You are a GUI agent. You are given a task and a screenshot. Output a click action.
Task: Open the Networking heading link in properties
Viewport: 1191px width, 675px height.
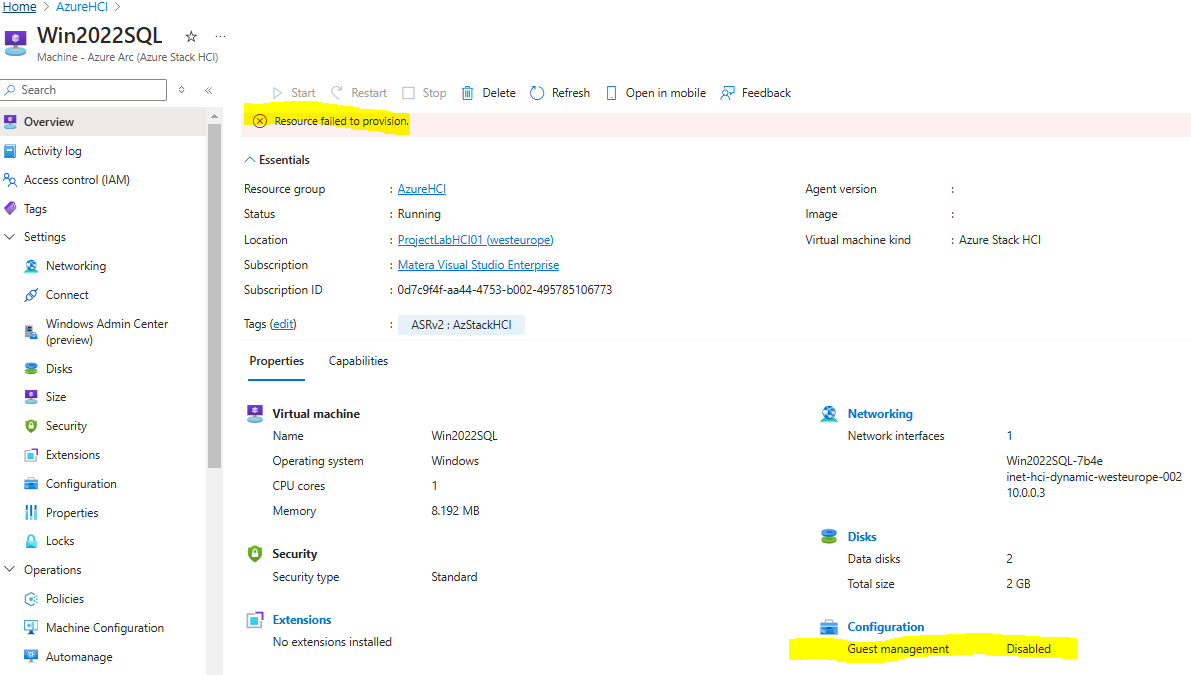880,414
